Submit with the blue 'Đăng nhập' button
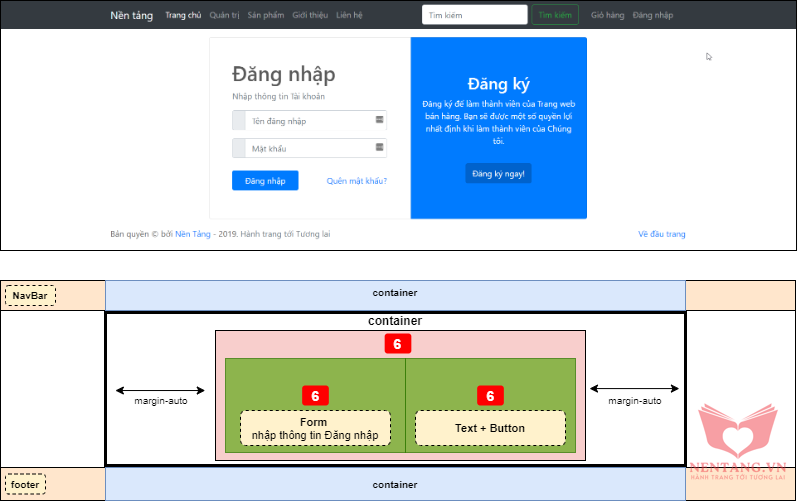Screen dimensions: 798x502 pos(265,181)
